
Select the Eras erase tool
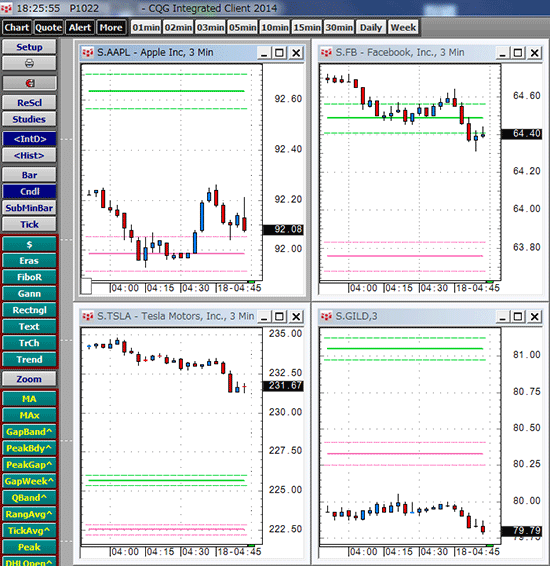click(29, 261)
